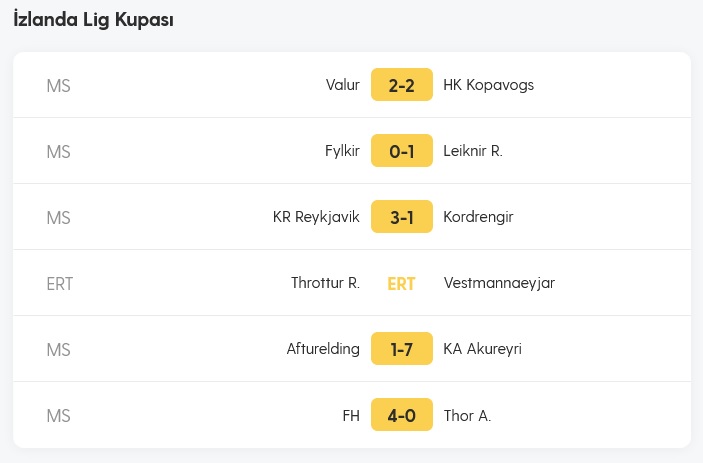
Task: Click the KR Reykjavik team name
Action: 316,217
